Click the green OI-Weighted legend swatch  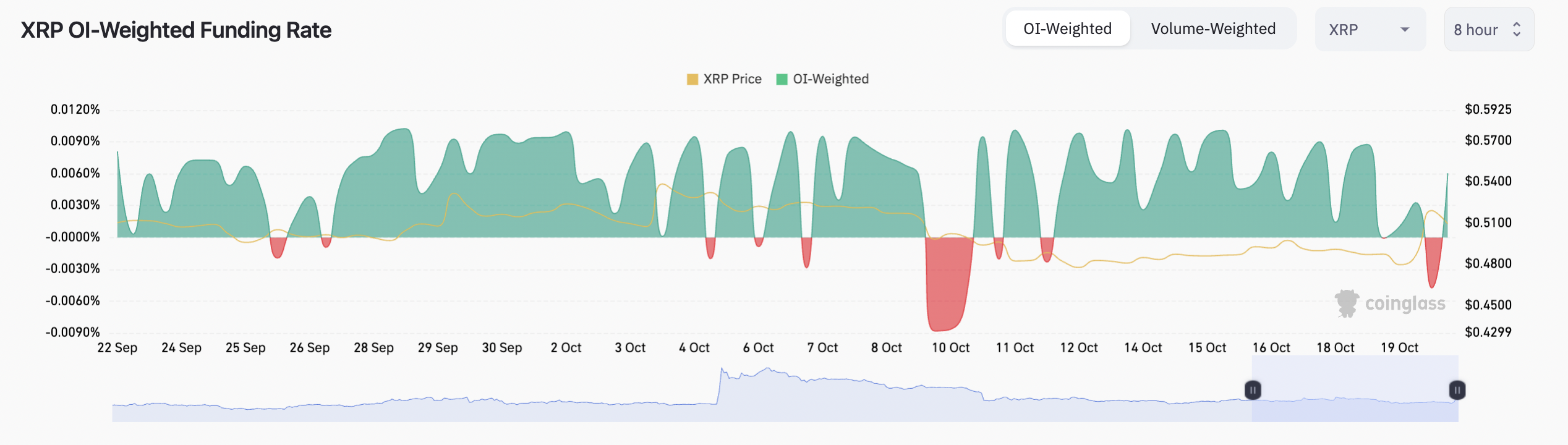pyautogui.click(x=782, y=79)
